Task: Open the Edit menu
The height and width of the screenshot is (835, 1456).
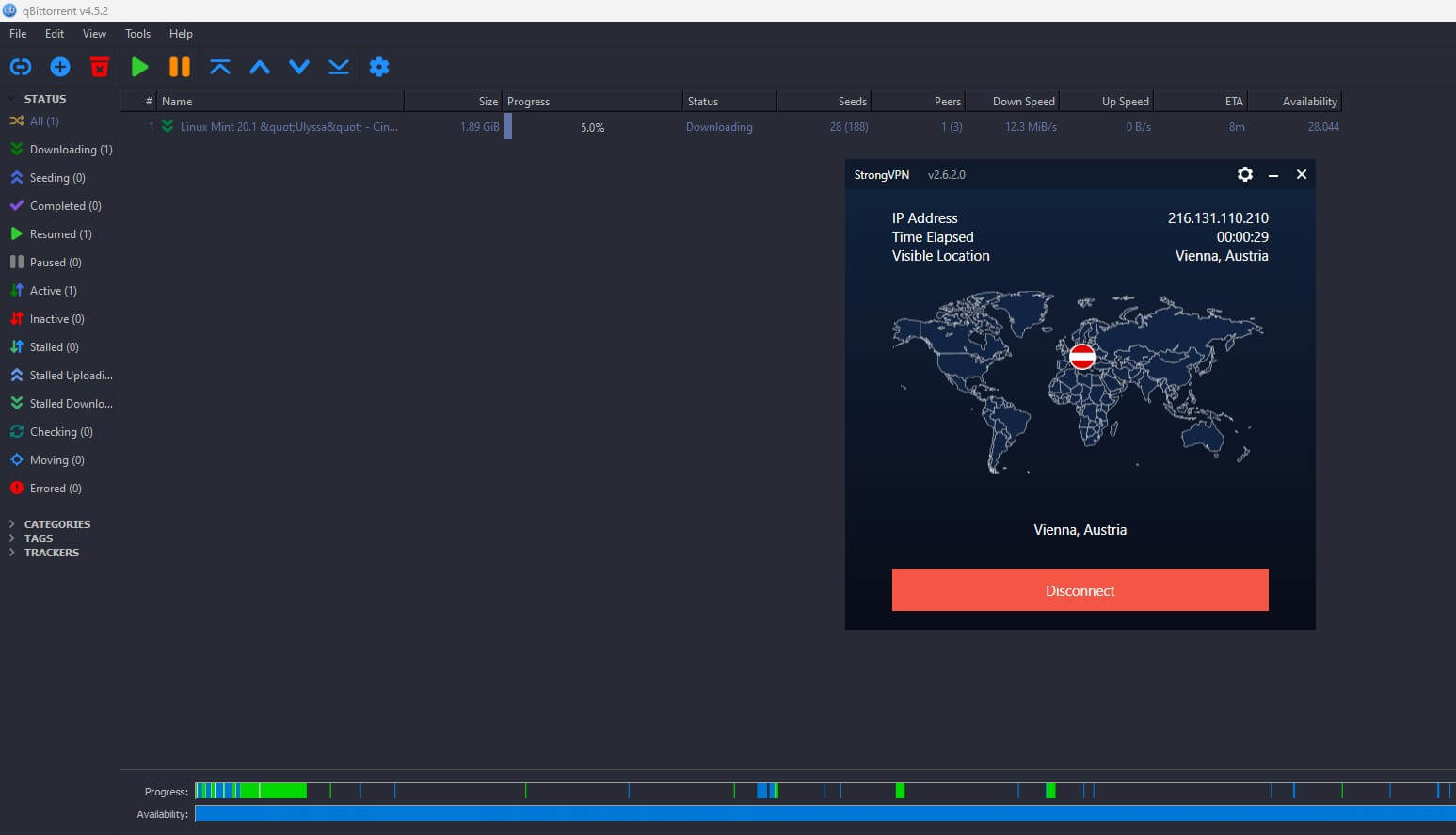Action: click(x=55, y=34)
